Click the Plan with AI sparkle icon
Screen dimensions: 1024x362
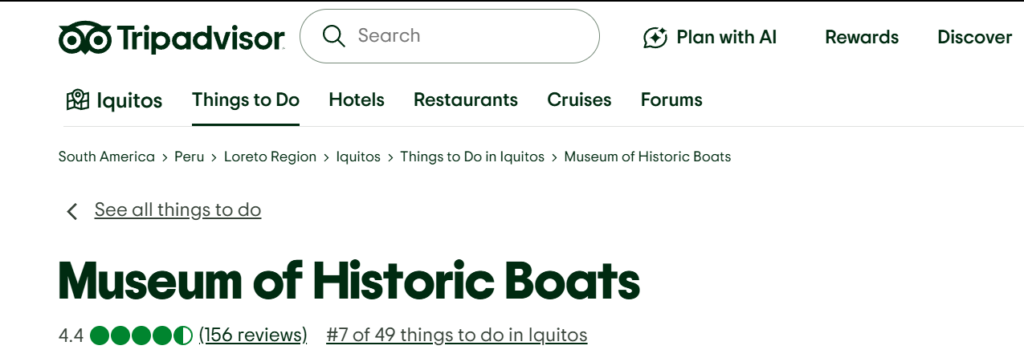click(655, 37)
